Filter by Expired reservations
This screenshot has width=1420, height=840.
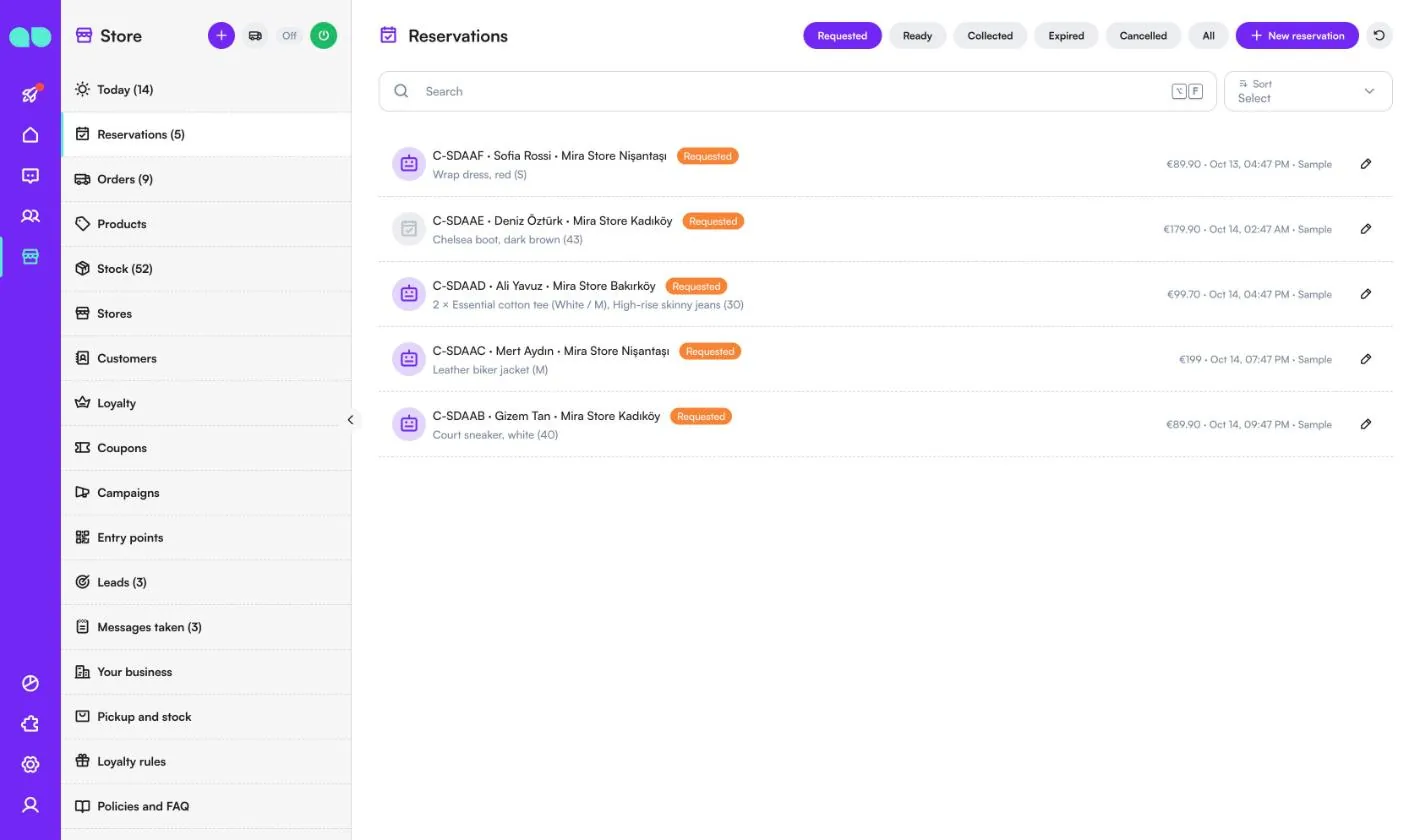click(x=1066, y=35)
